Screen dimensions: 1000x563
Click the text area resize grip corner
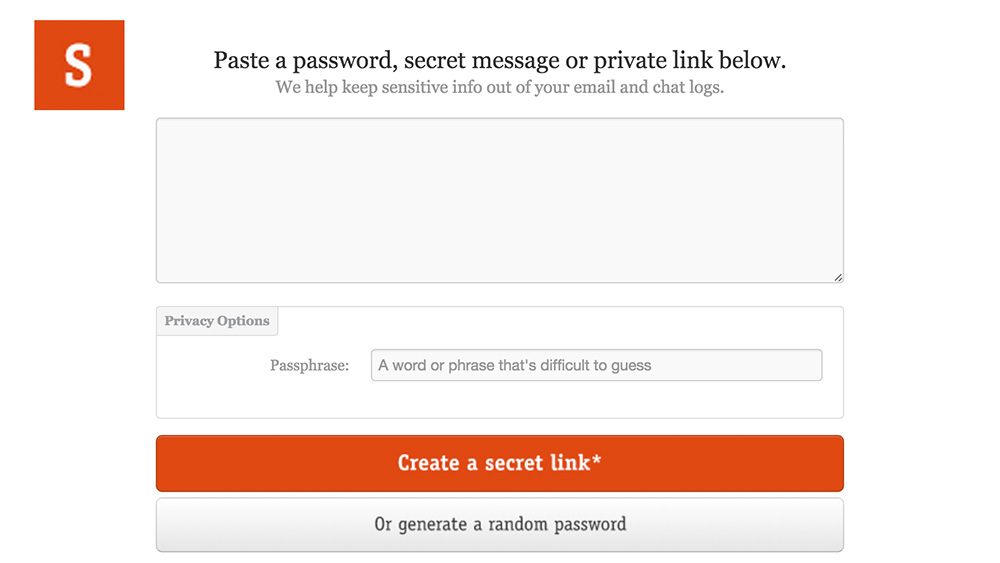pyautogui.click(x=838, y=277)
